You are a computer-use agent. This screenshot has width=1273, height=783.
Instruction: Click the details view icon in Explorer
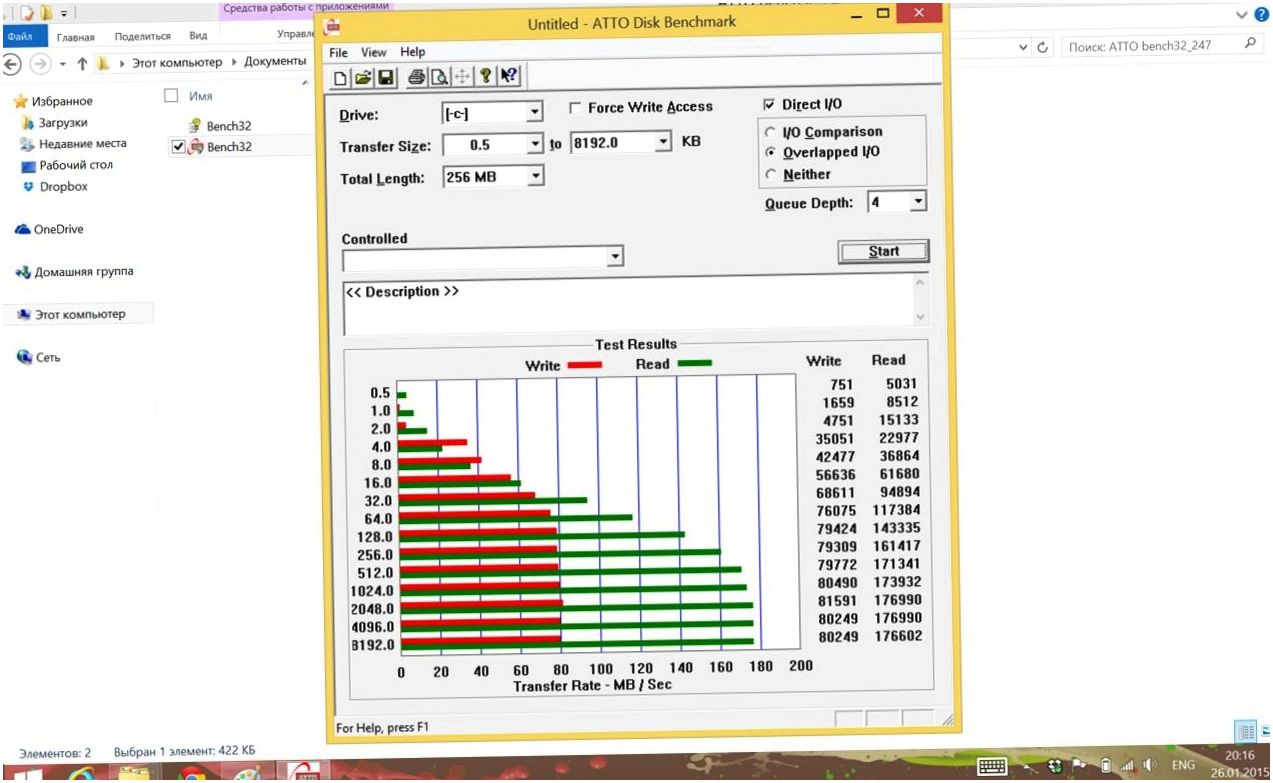[1245, 731]
